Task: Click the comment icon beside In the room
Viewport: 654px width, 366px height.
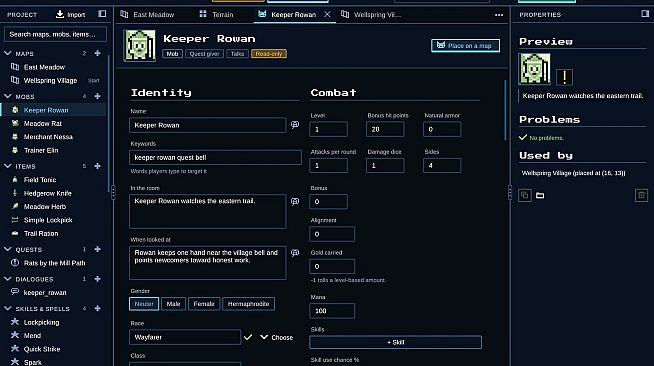Action: click(x=295, y=201)
